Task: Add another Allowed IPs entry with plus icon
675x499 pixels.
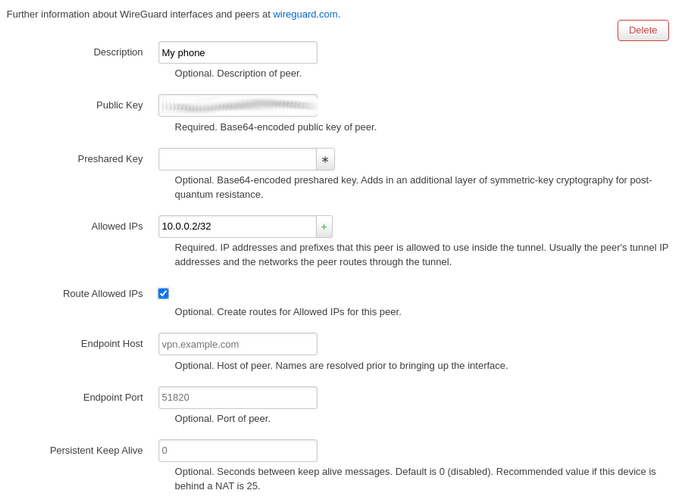Action: pyautogui.click(x=324, y=227)
